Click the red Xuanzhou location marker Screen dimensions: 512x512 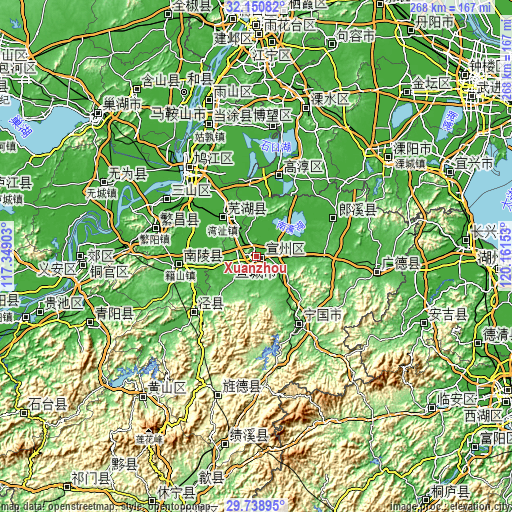[x=256, y=256]
